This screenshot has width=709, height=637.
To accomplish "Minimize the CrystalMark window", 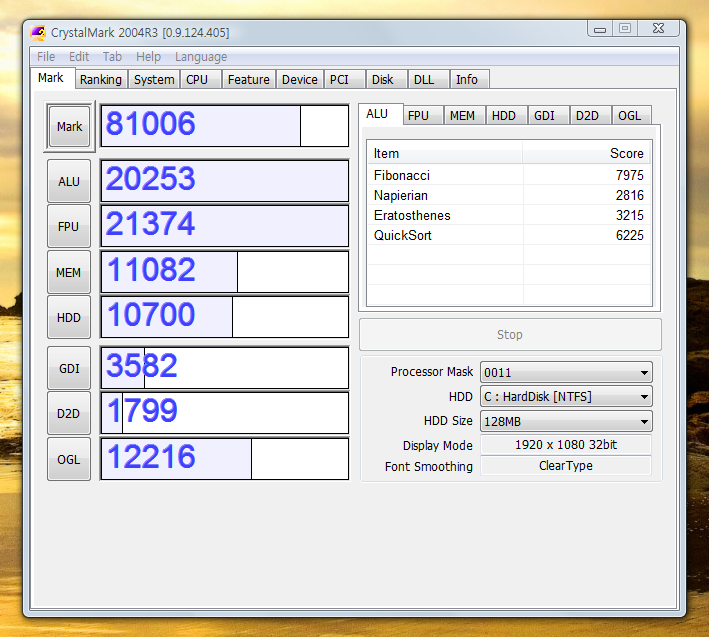I will 600,28.
